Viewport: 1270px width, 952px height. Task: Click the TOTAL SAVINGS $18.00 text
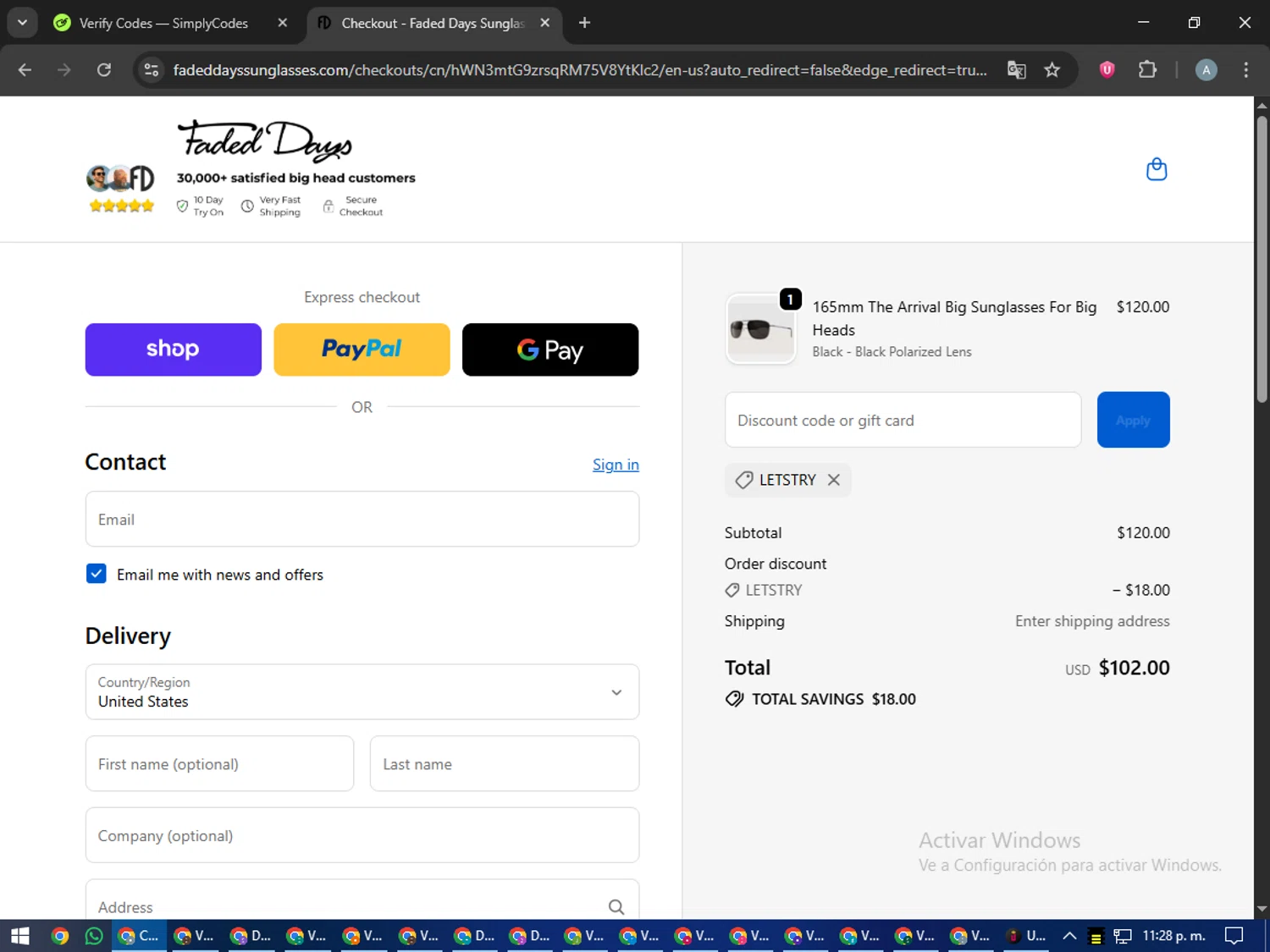coord(834,699)
